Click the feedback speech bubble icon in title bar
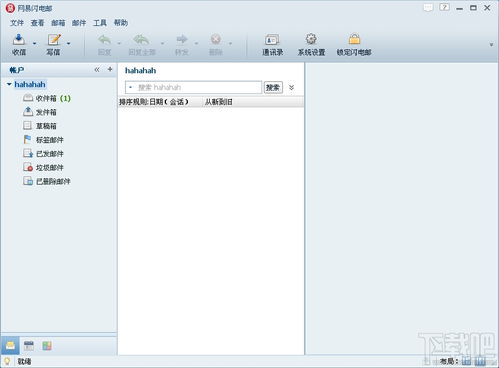 click(x=428, y=8)
